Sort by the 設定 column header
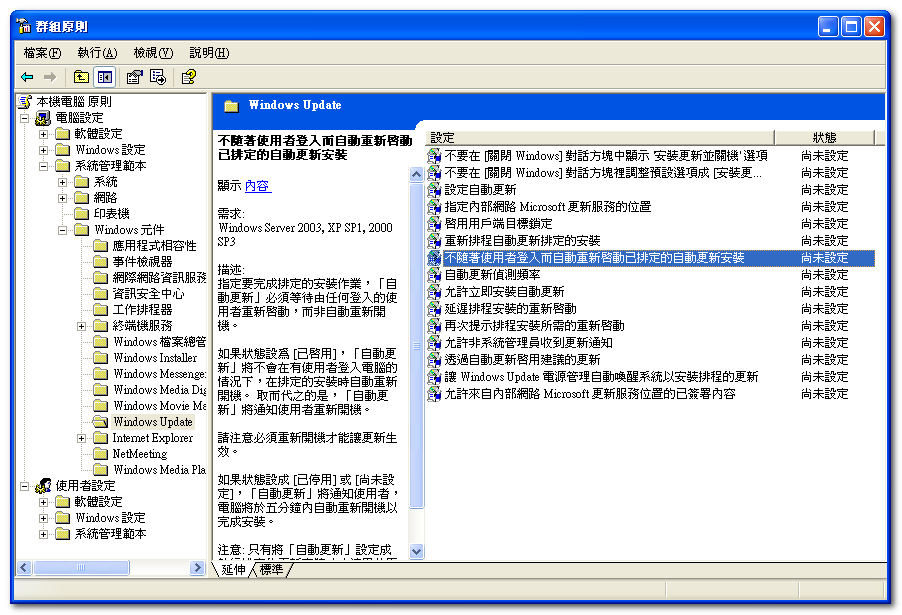Viewport: 902px width, 615px height. (x=600, y=137)
